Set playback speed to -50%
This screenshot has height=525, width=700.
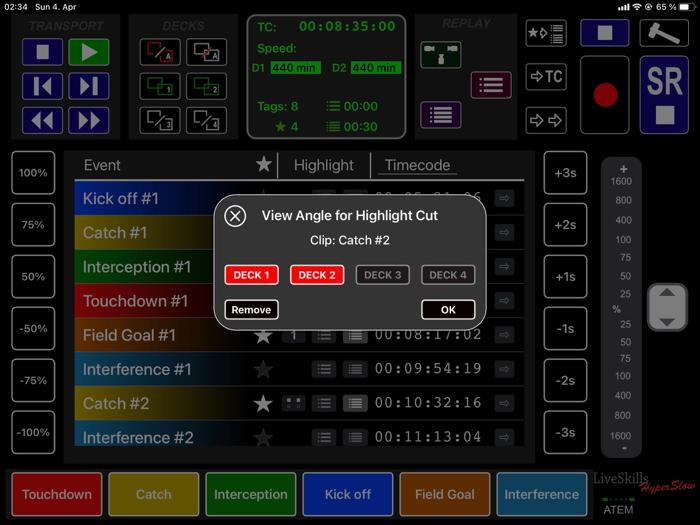(33, 328)
